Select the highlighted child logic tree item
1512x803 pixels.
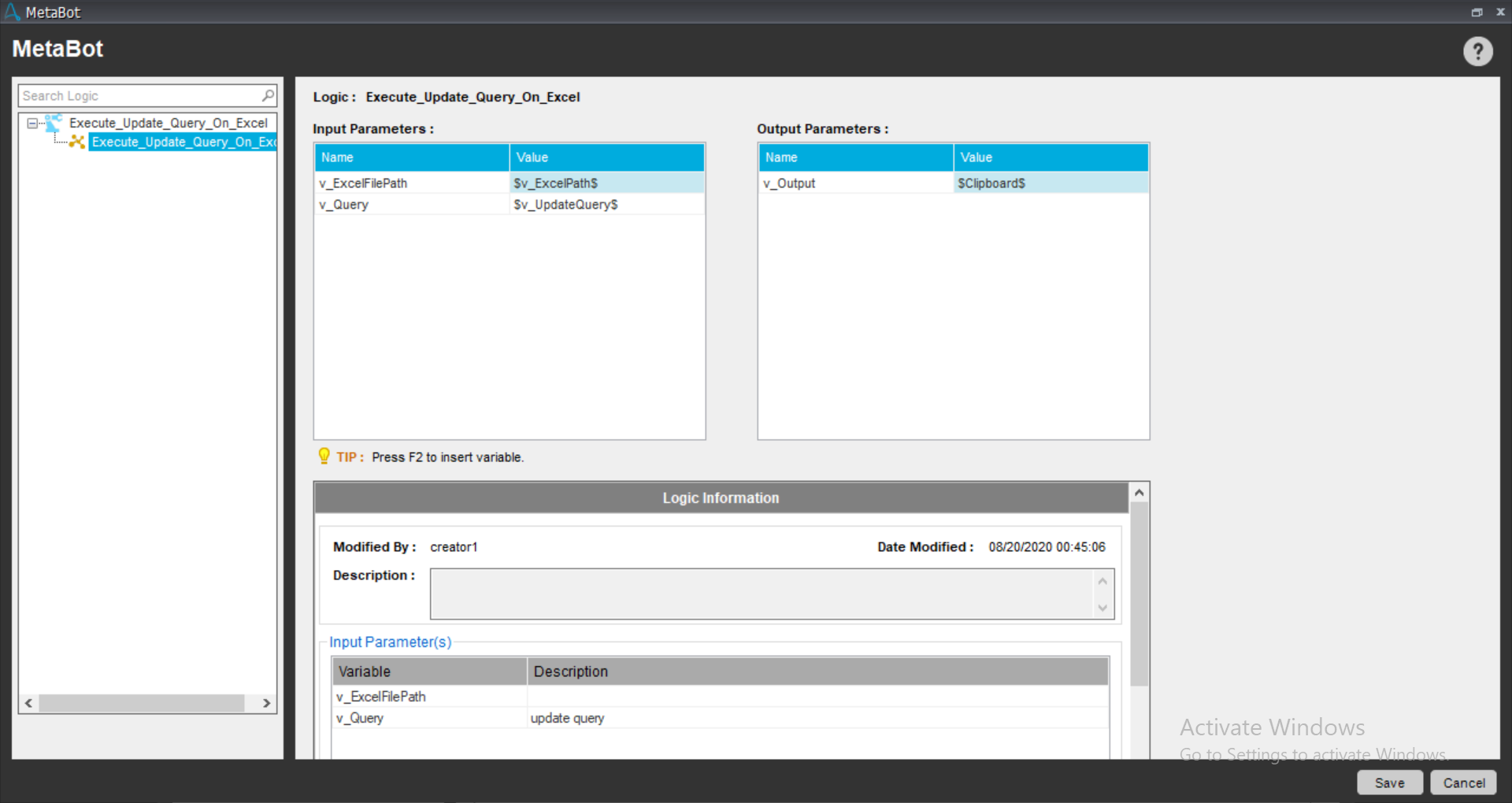[x=183, y=142]
